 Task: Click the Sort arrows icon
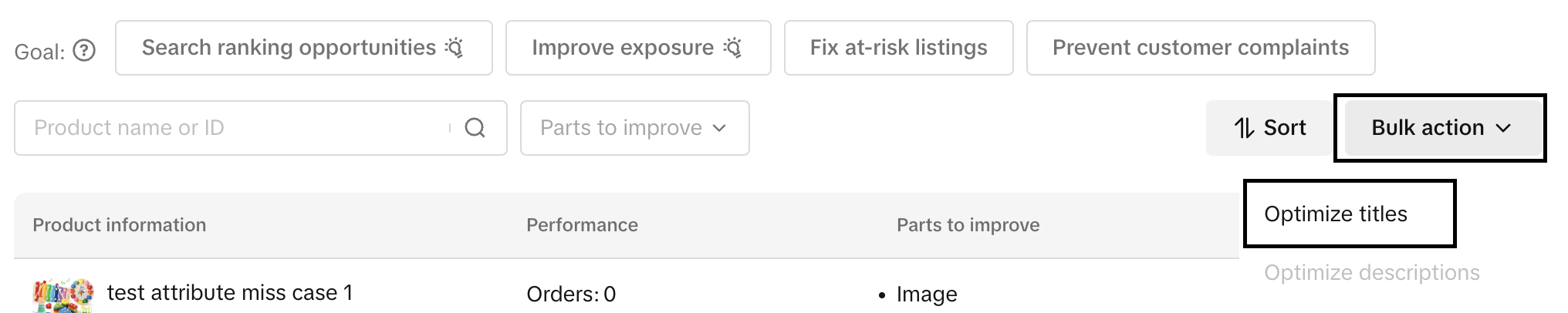point(1244,128)
